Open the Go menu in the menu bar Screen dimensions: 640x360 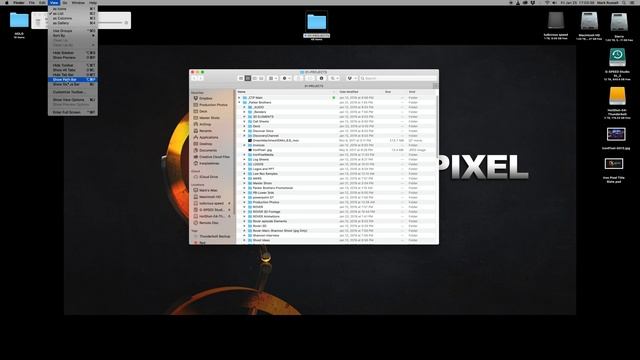[65, 2]
